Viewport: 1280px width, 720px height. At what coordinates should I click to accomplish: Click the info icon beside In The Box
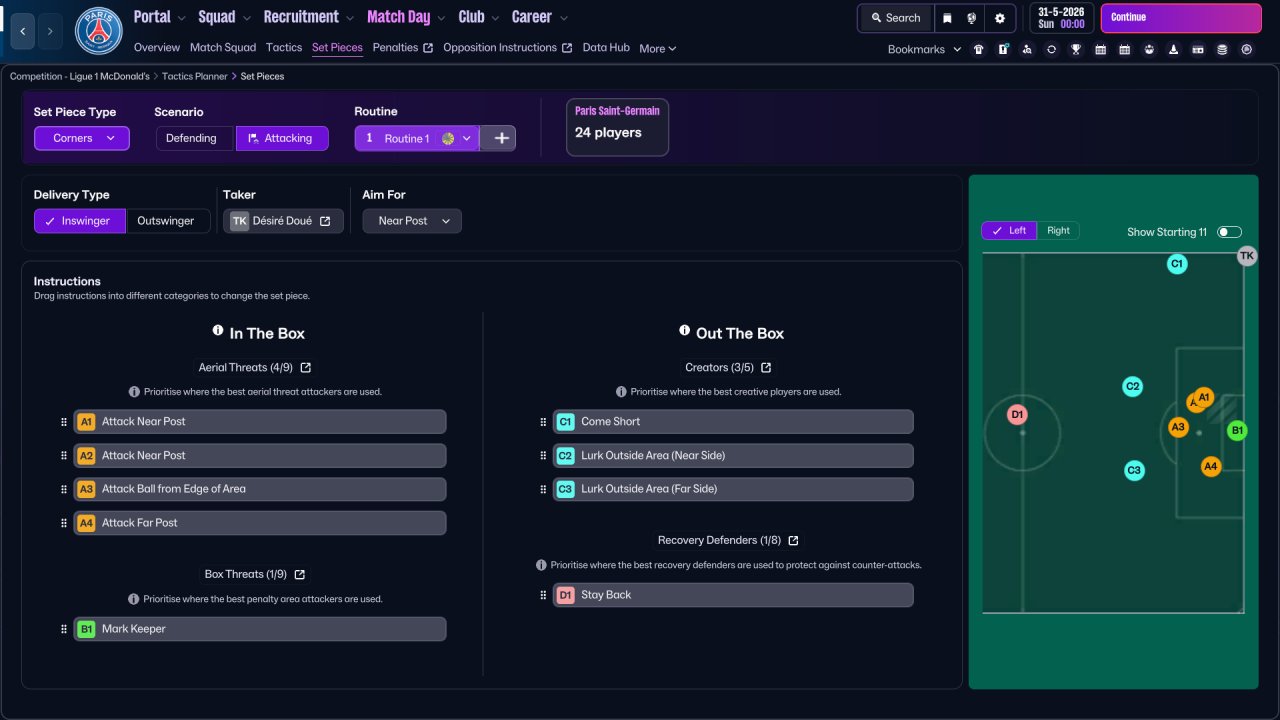coord(218,331)
